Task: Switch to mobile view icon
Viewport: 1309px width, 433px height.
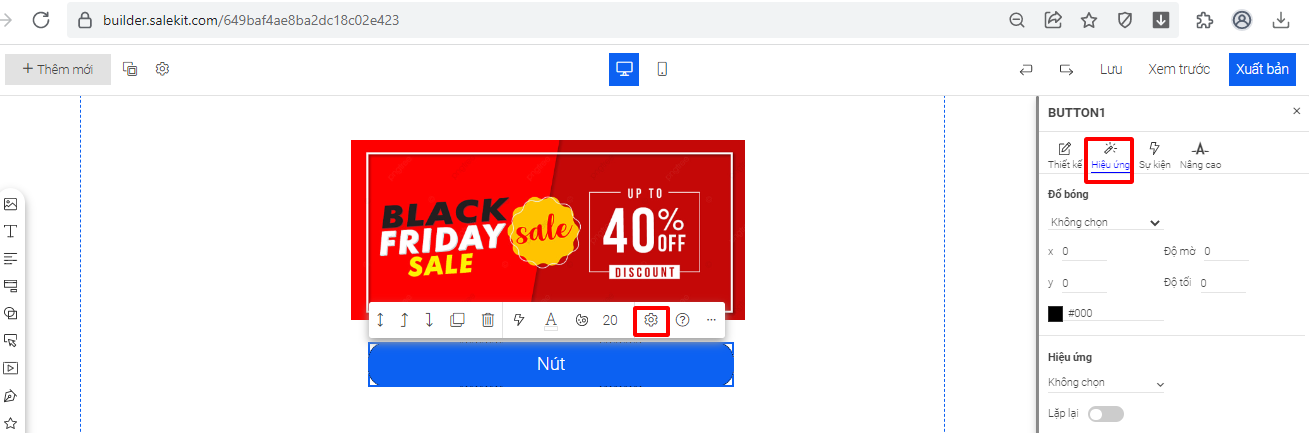Action: tap(662, 69)
